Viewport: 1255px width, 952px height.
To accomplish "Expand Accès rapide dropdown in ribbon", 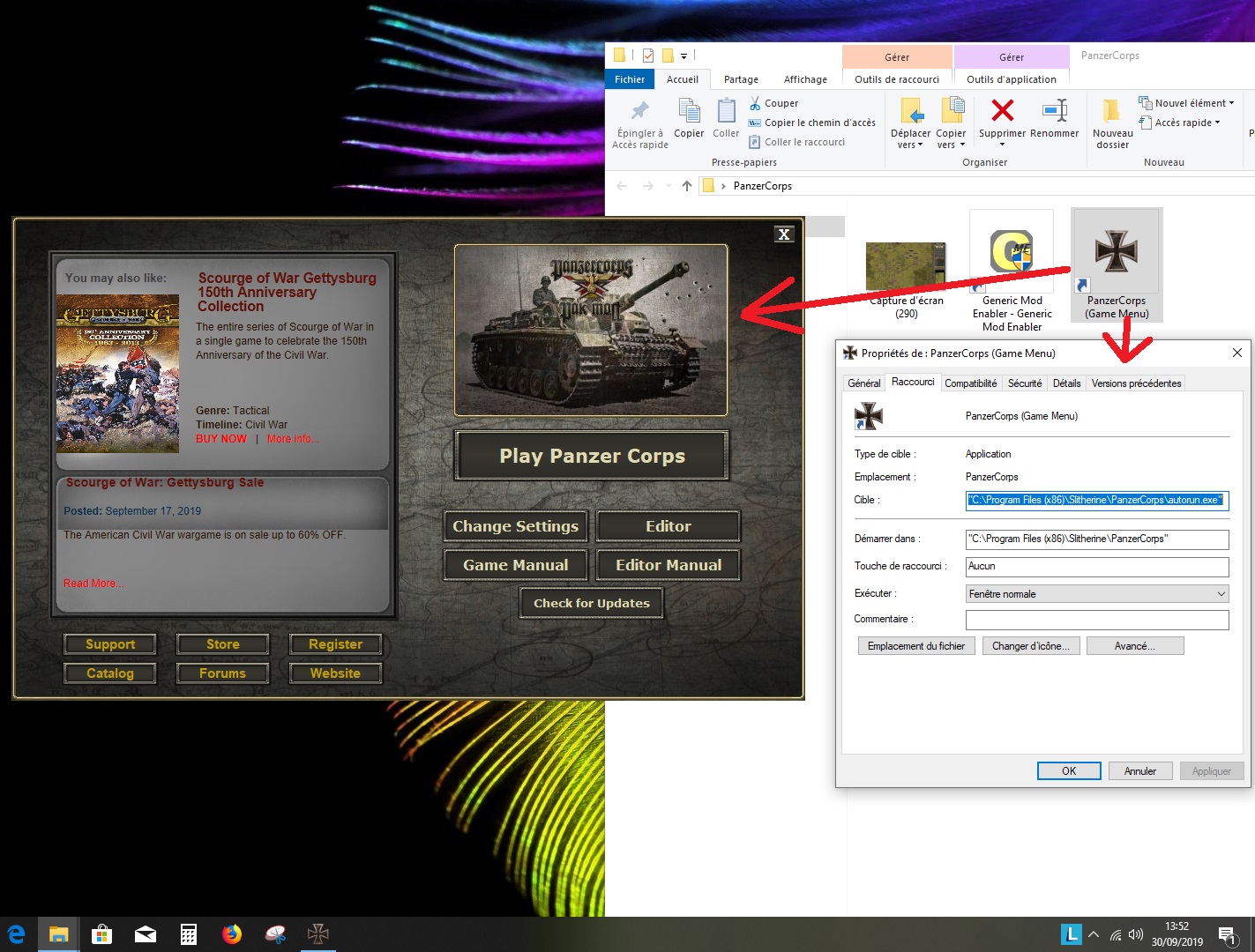I will click(1180, 123).
